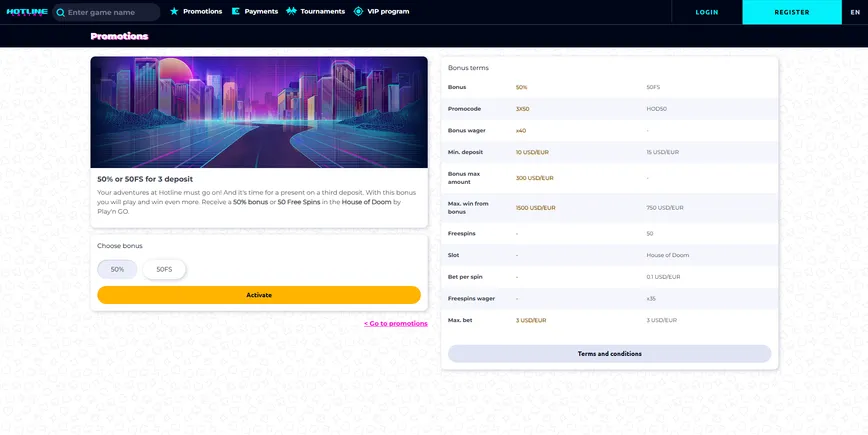Open the Promotions menu item
868x435 pixels.
click(203, 11)
